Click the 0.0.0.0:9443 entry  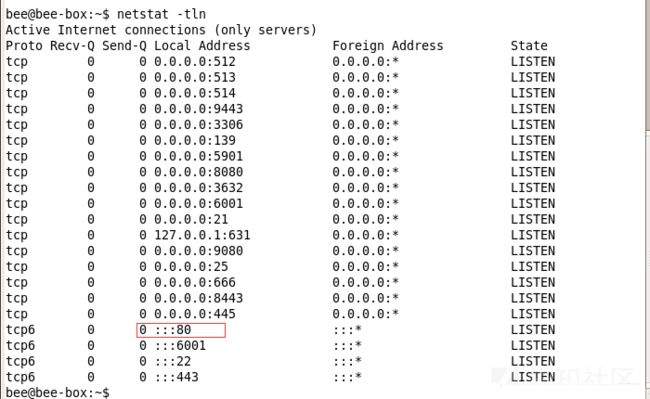click(x=199, y=109)
